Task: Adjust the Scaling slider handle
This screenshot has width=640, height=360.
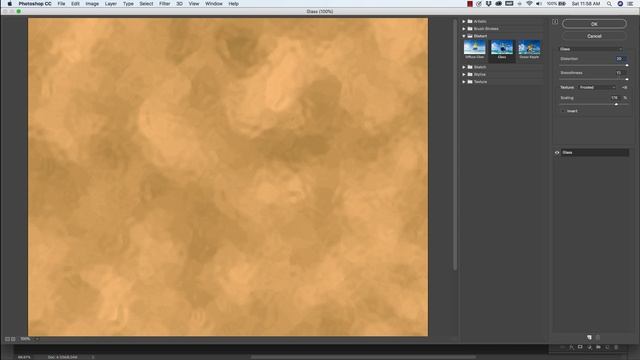Action: coord(616,104)
